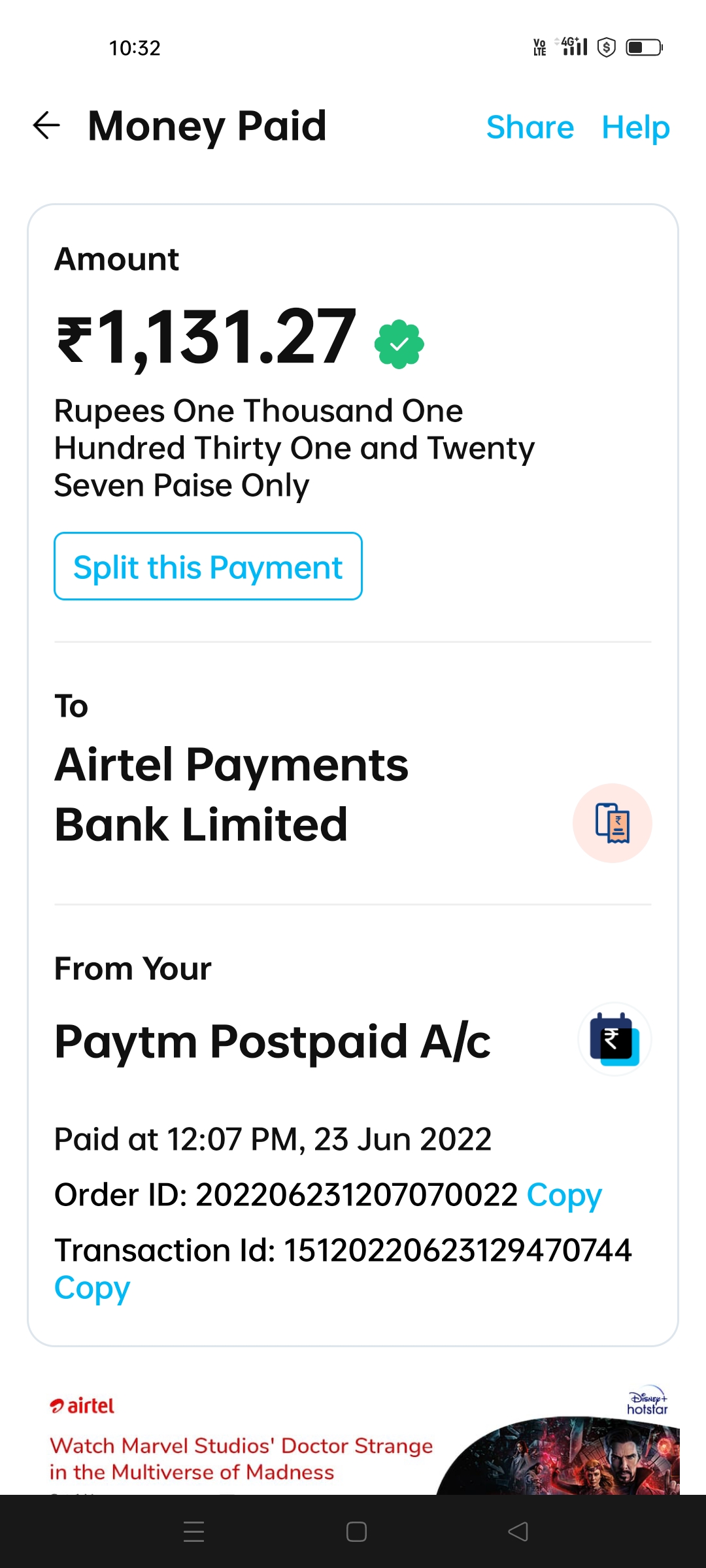The image size is (706, 1568).
Task: Tap the Paytm Postpaid calendar icon
Action: pyautogui.click(x=614, y=1039)
